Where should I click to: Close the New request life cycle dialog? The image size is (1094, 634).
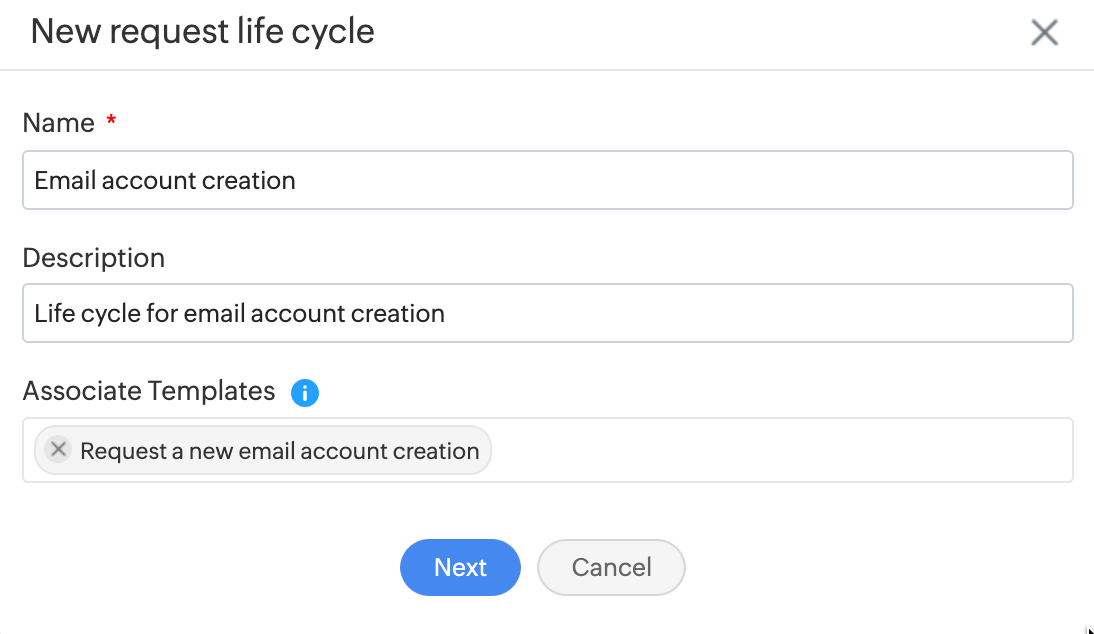(x=1044, y=33)
